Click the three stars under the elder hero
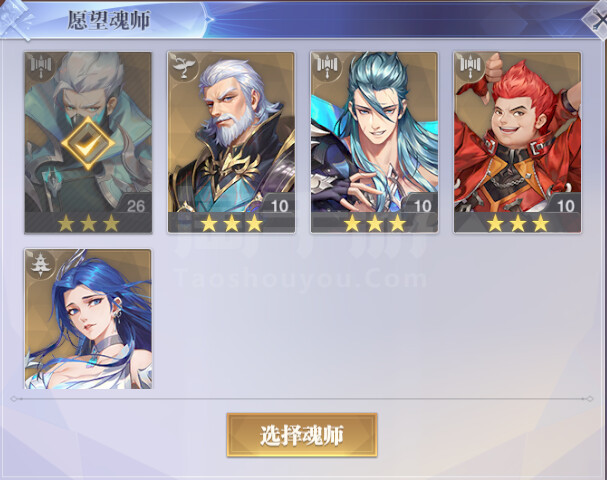This screenshot has width=607, height=480. click(231, 223)
